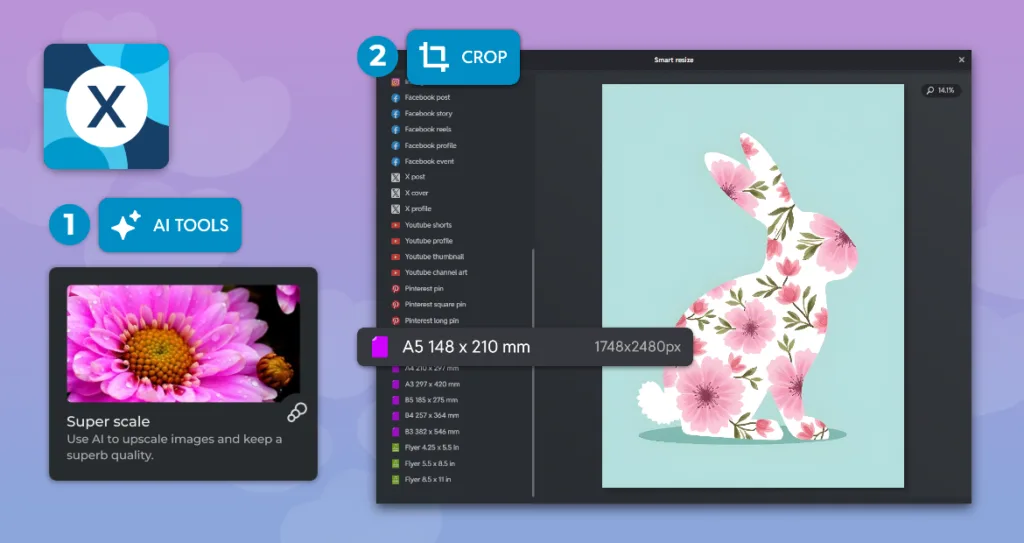Choose the Facebook event size preset

[x=429, y=161]
